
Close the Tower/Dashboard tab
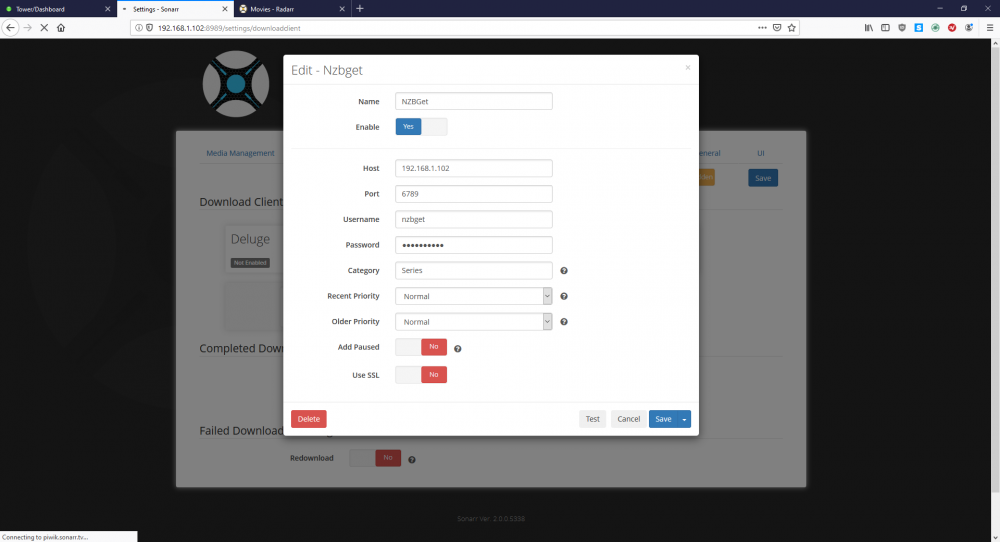[x=107, y=9]
